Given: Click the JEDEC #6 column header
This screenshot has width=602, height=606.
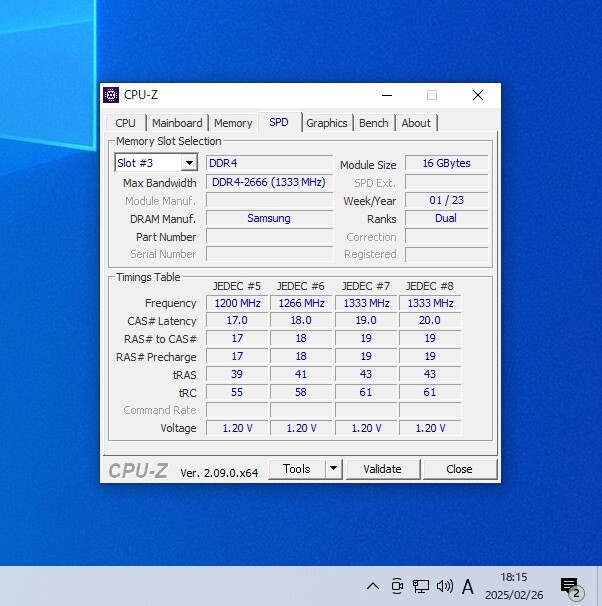Looking at the screenshot, I should pyautogui.click(x=301, y=286).
